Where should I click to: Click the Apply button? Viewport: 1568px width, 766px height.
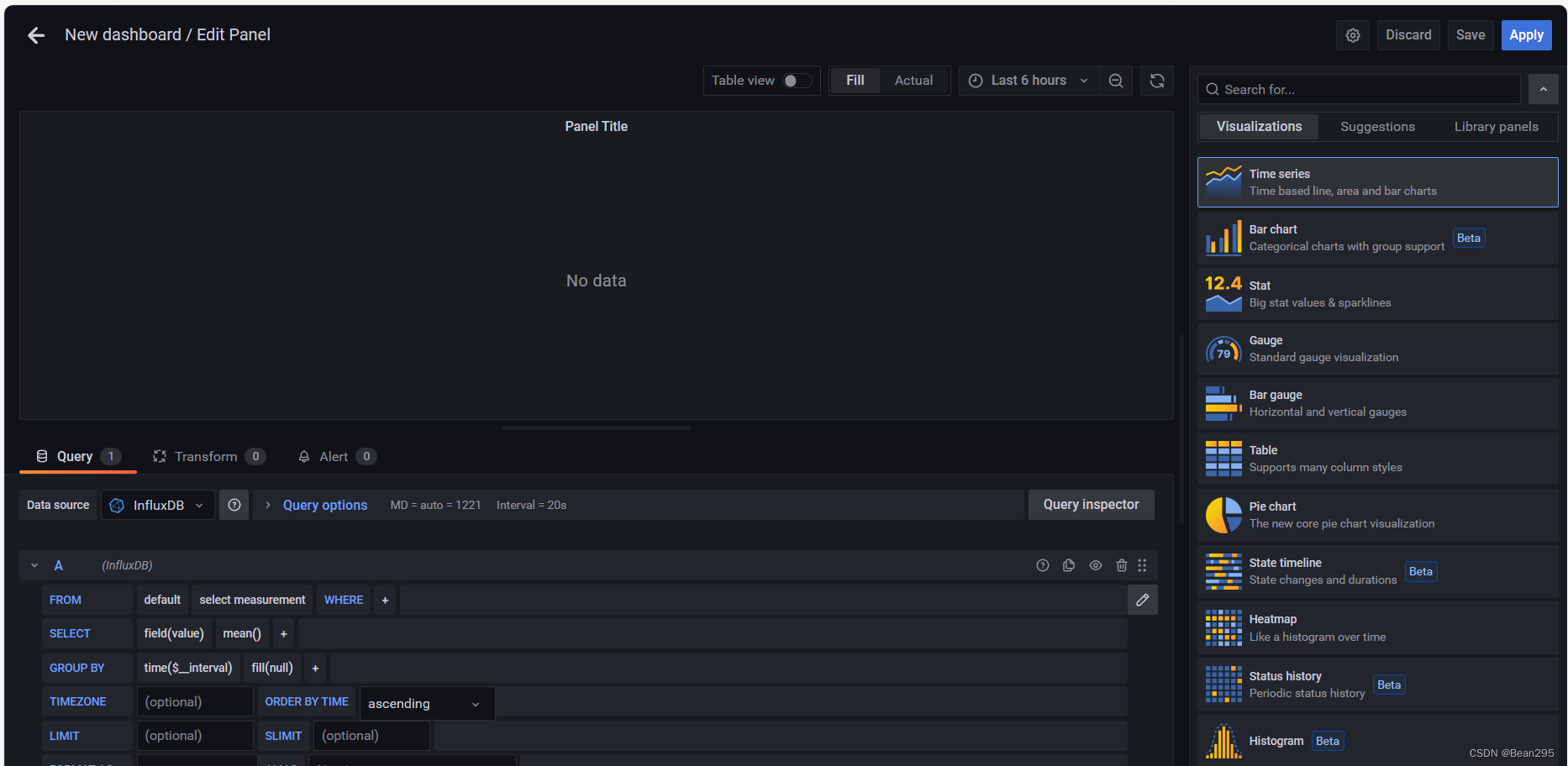[1526, 35]
